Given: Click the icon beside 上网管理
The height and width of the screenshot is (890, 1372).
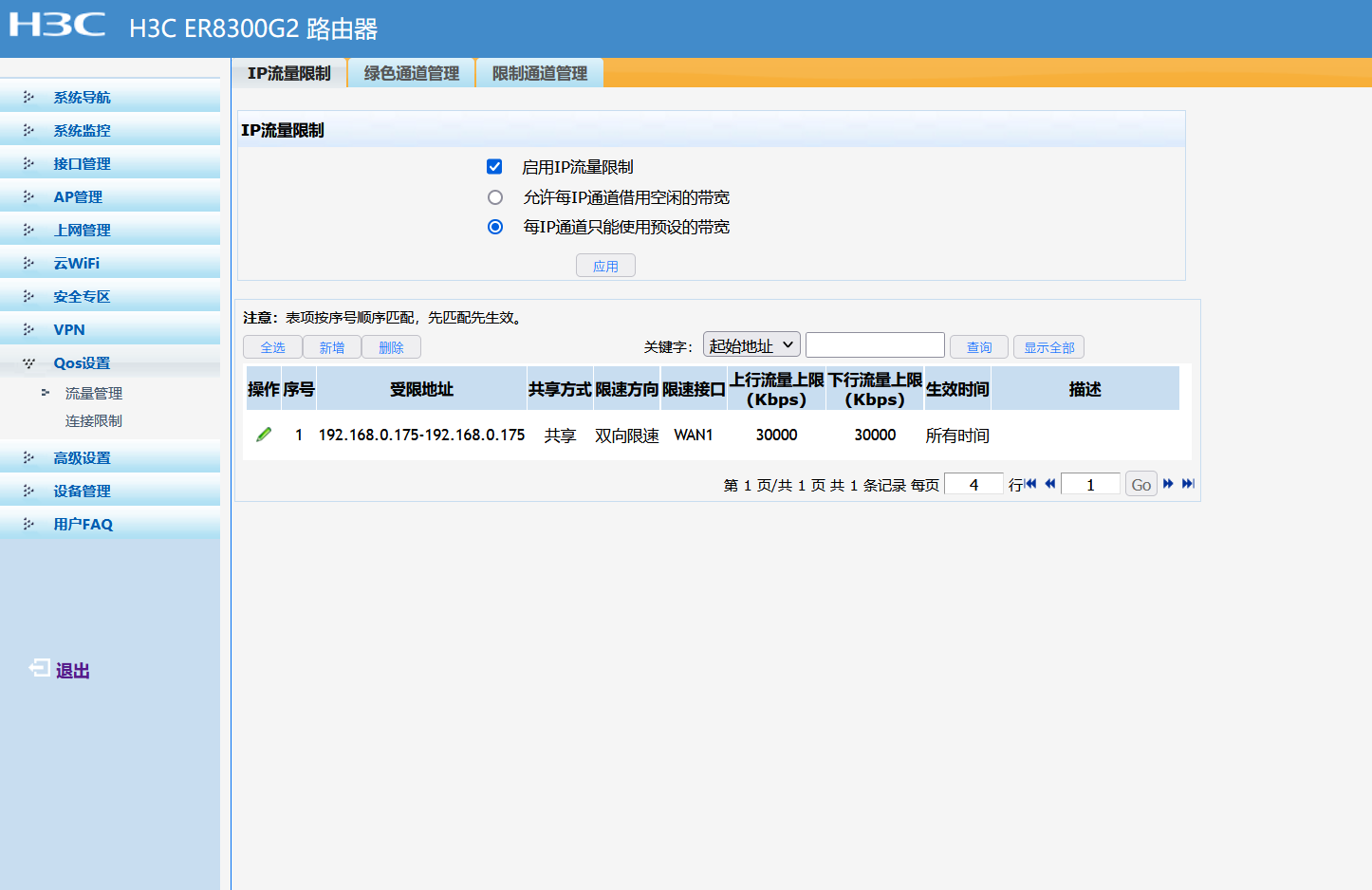Looking at the screenshot, I should (28, 230).
